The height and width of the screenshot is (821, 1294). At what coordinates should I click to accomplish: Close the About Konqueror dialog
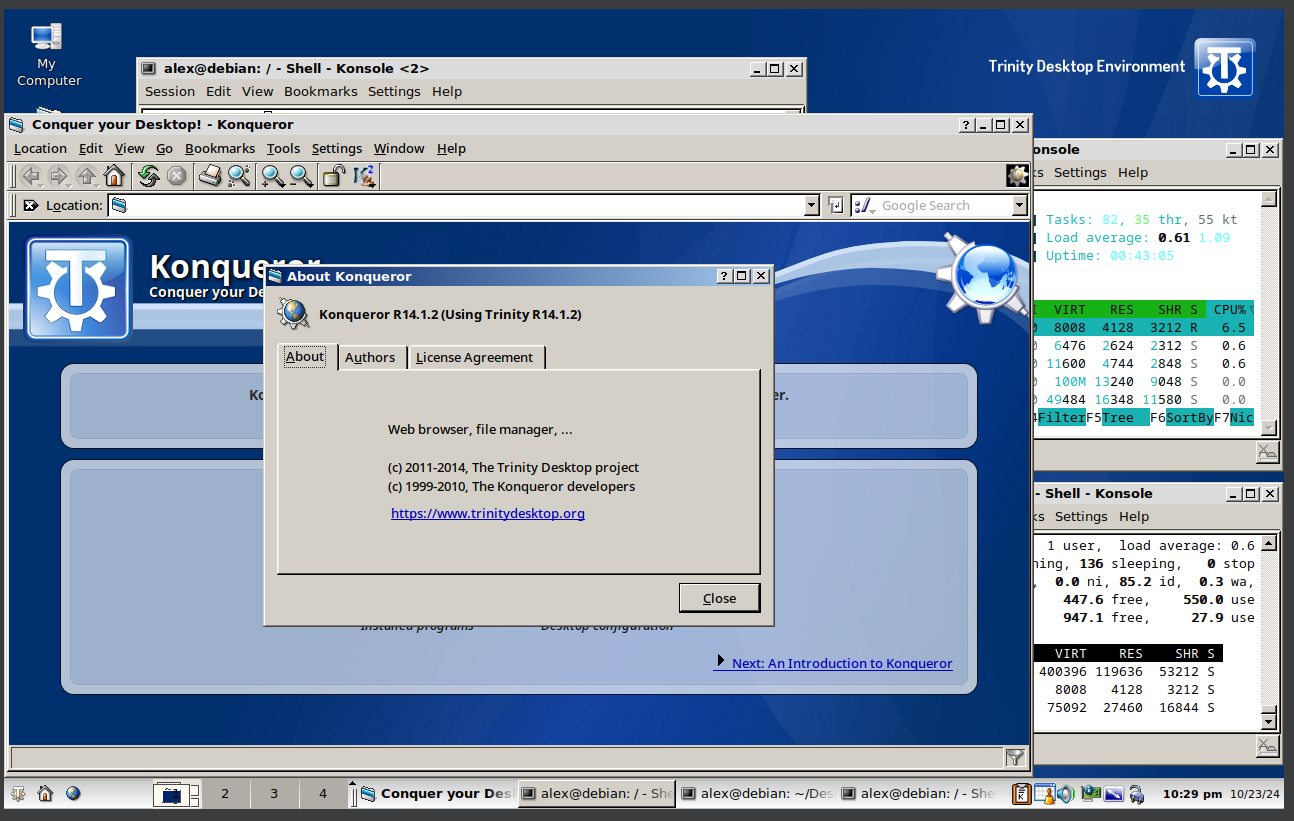[718, 598]
